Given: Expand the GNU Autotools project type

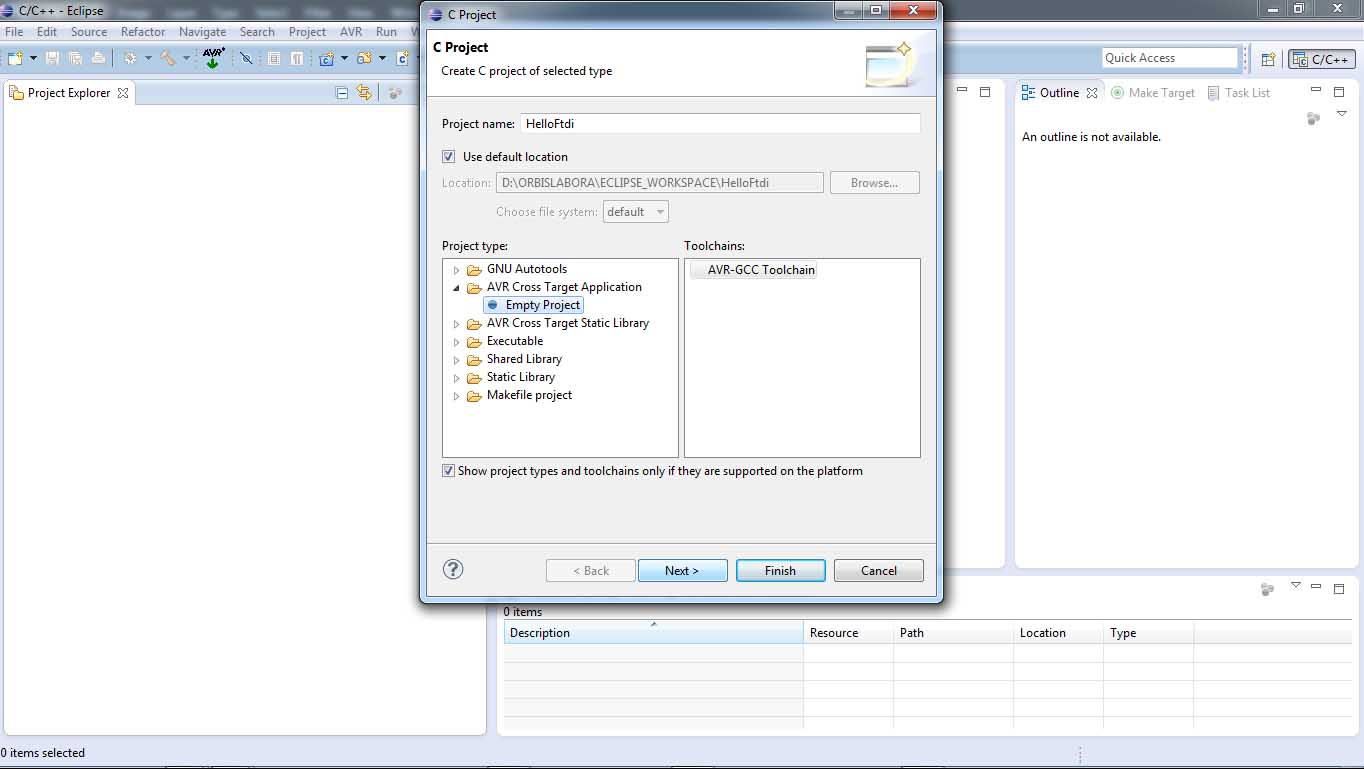Looking at the screenshot, I should pos(457,270).
